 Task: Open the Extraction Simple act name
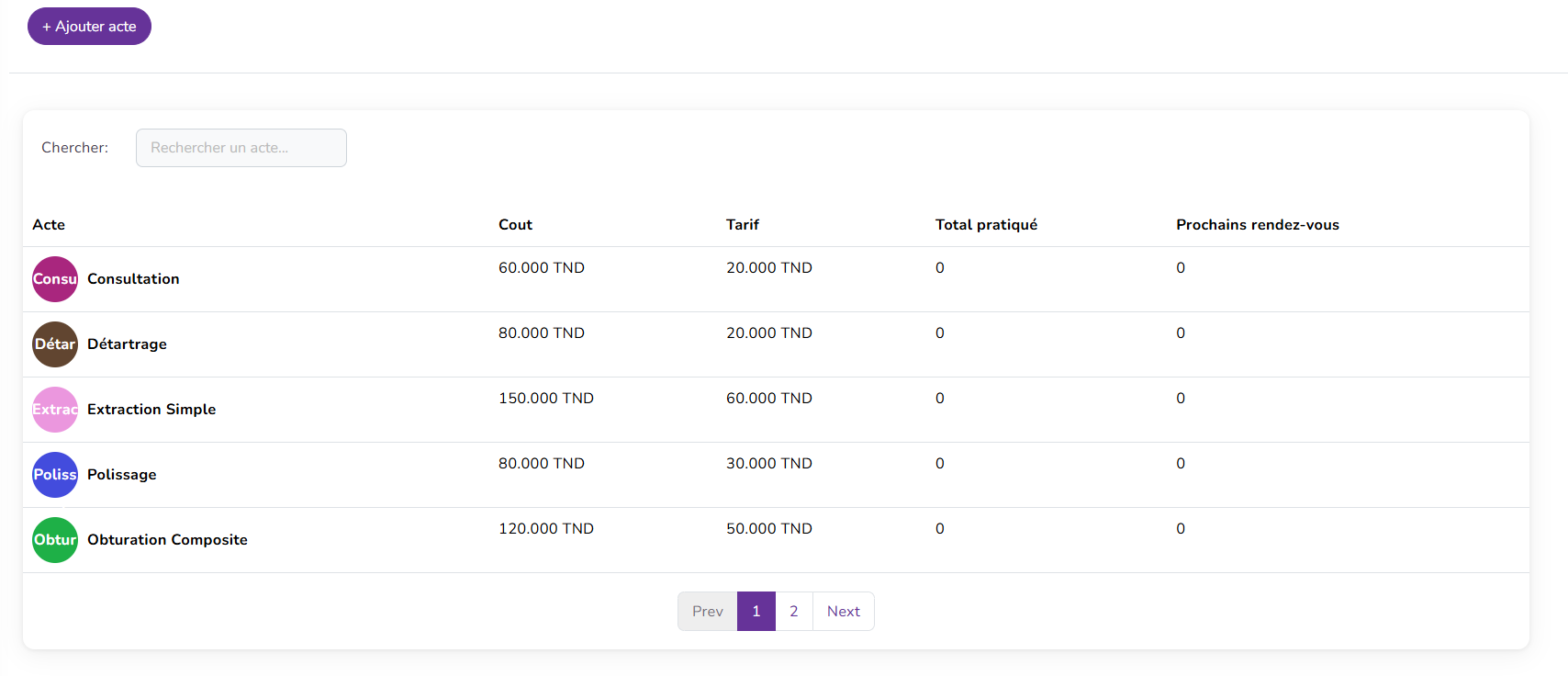[151, 410]
